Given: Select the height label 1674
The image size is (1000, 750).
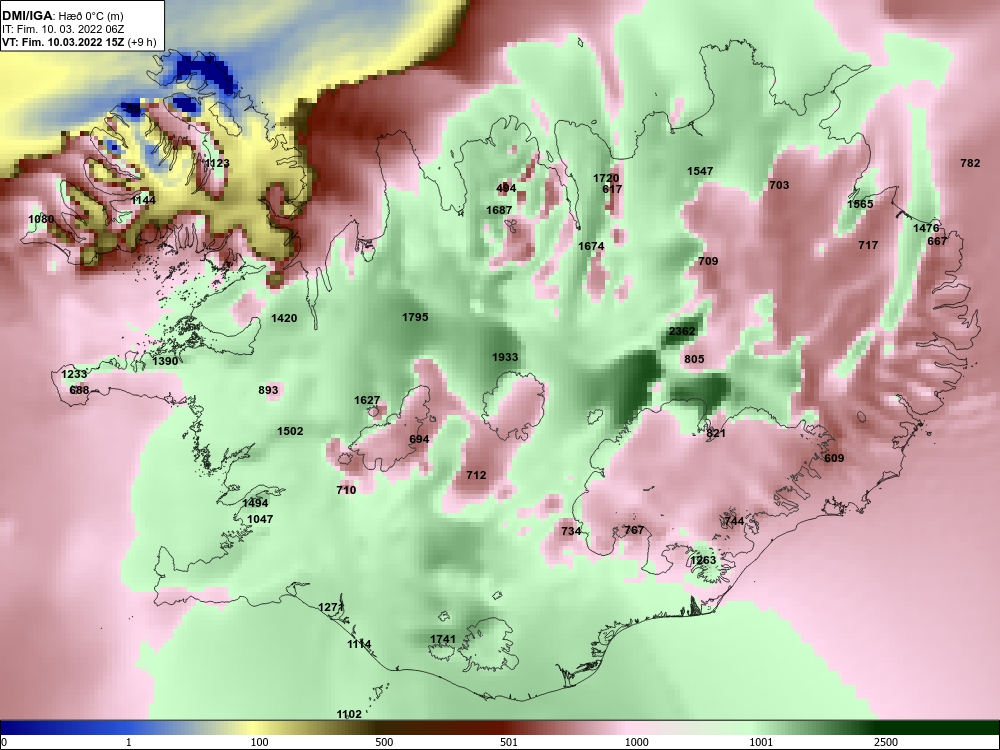Looking at the screenshot, I should (591, 246).
